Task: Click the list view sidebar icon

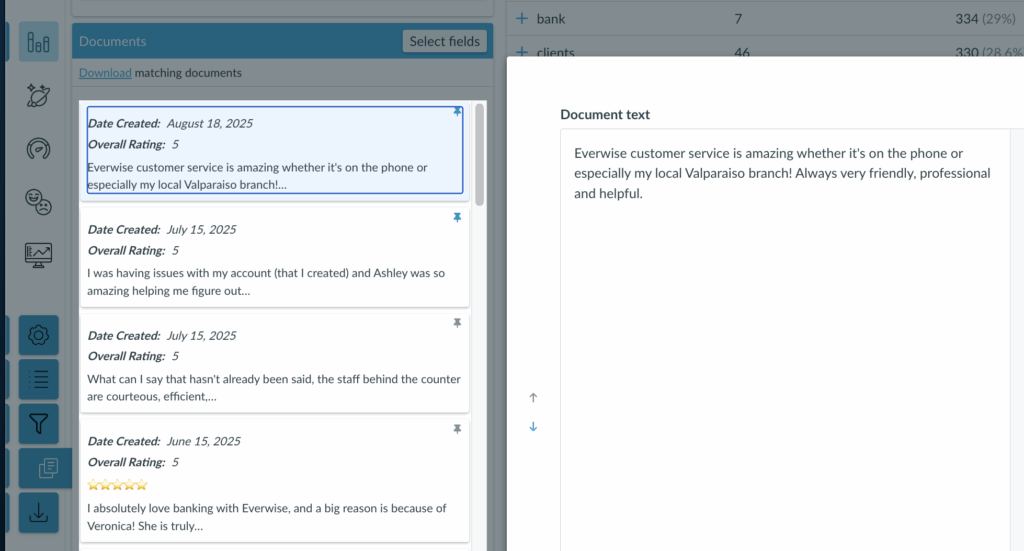Action: (39, 379)
